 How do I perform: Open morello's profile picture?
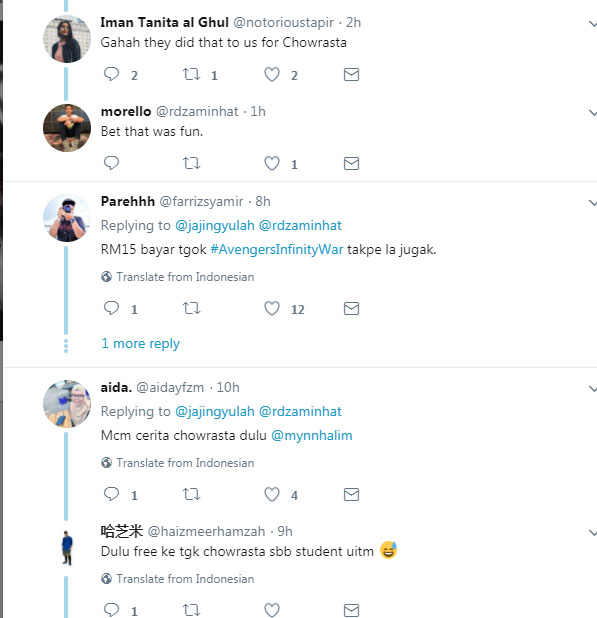click(x=67, y=128)
